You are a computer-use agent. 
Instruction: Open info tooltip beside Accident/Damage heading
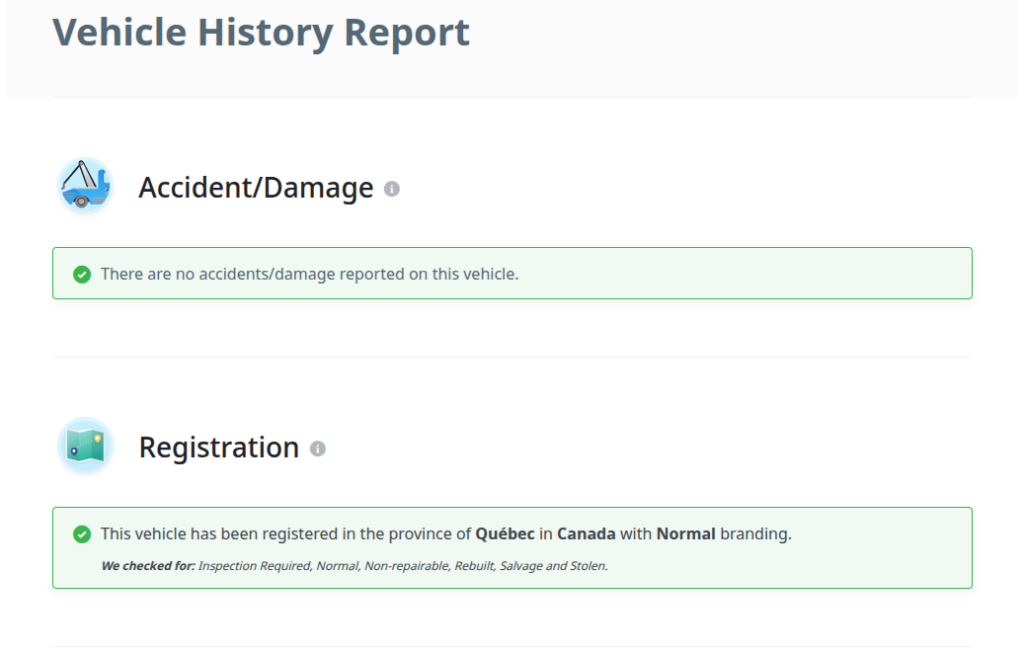click(392, 188)
